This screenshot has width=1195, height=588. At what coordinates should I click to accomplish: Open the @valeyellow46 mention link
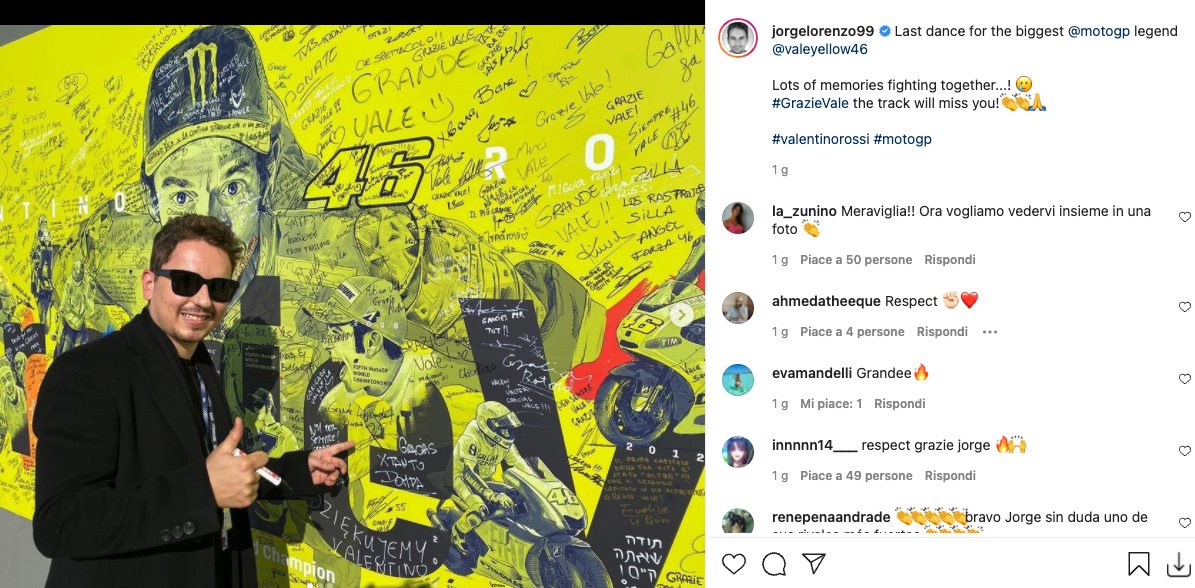tap(820, 50)
